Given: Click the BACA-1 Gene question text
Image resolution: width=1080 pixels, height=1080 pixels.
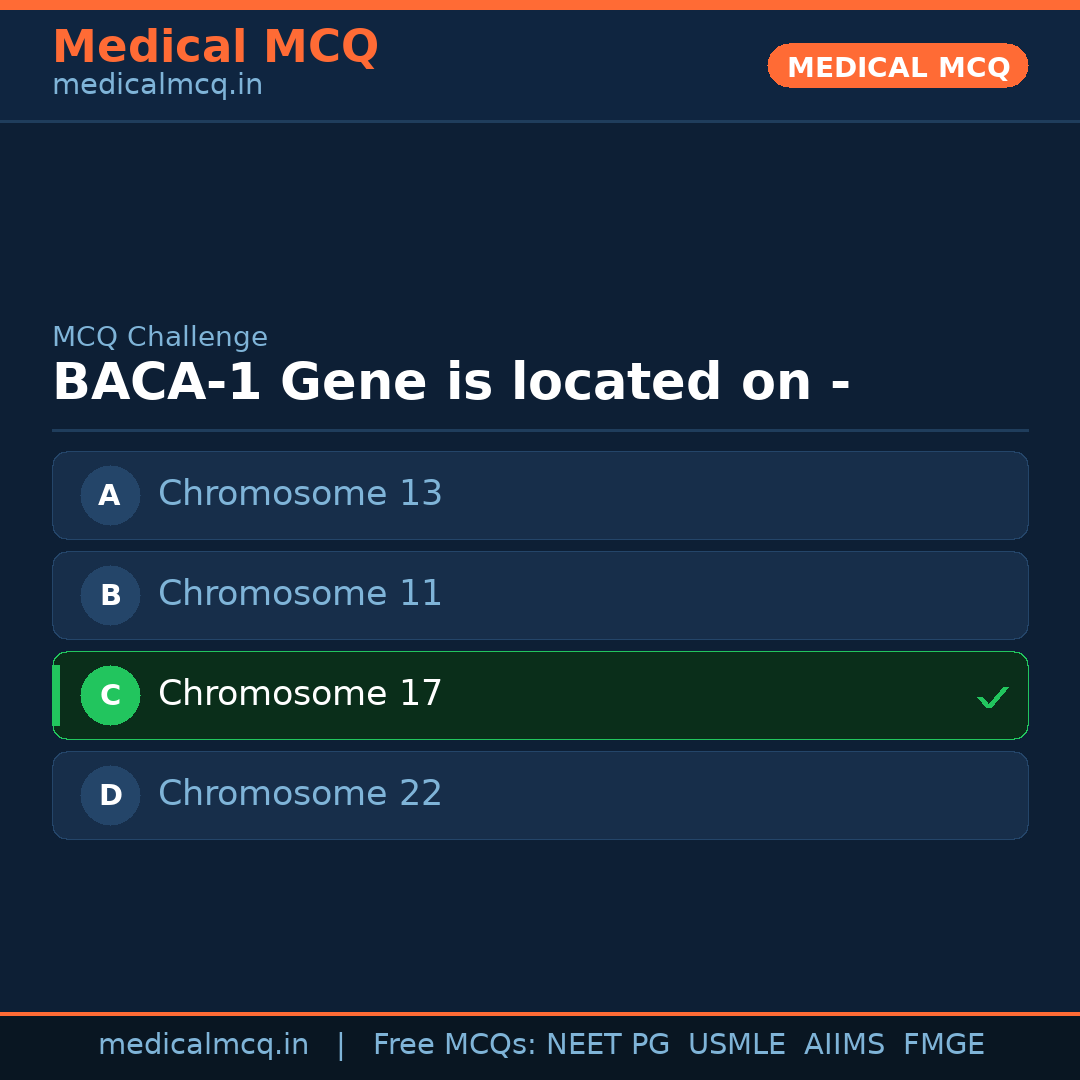Looking at the screenshot, I should (x=451, y=383).
